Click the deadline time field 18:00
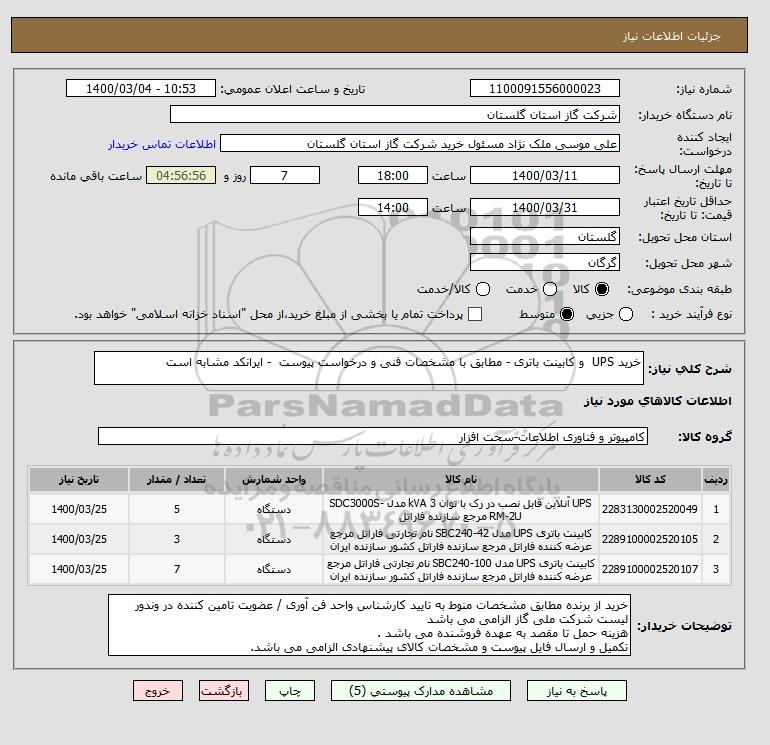Viewport: 770px width, 745px height. coord(393,175)
